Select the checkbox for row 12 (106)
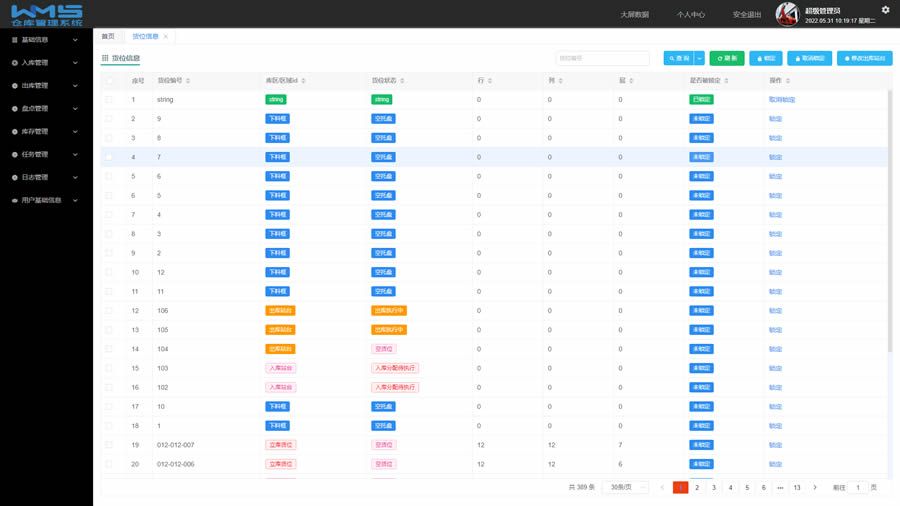 (x=109, y=310)
